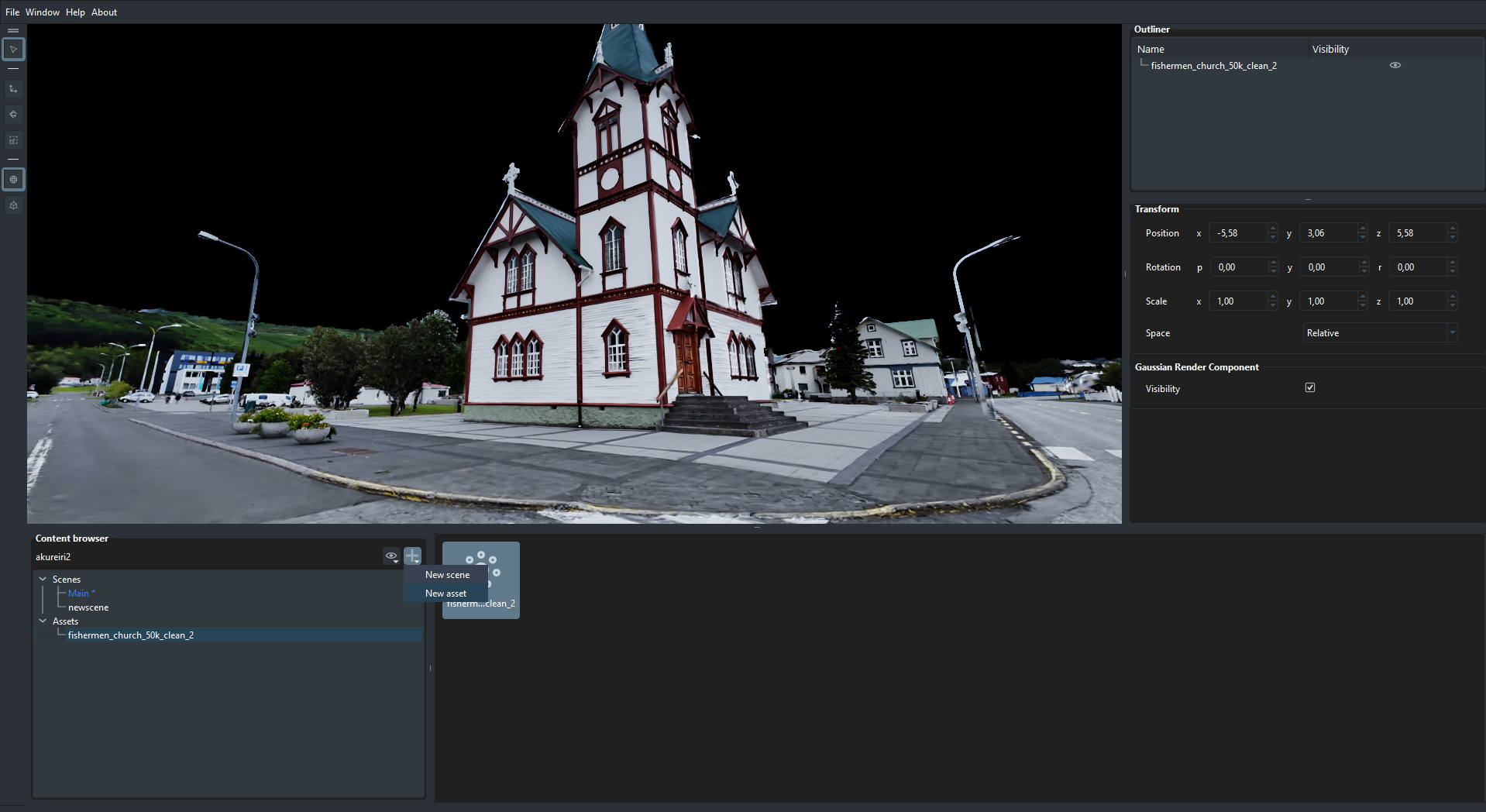The width and height of the screenshot is (1486, 812).
Task: Choose New asset from the popup menu
Action: point(445,594)
